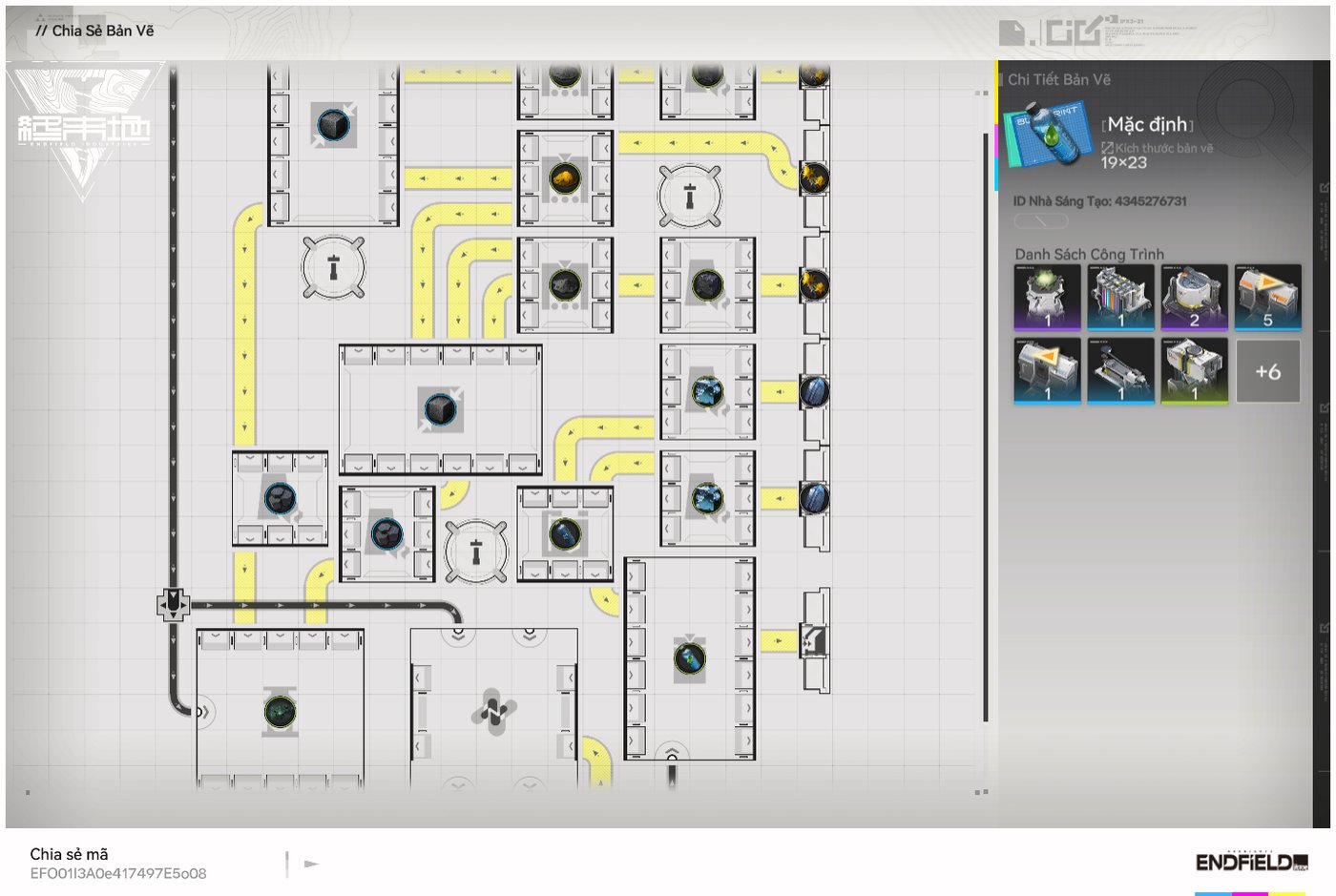
Task: Click the Endfield logo at bottom right
Action: coord(1251,863)
